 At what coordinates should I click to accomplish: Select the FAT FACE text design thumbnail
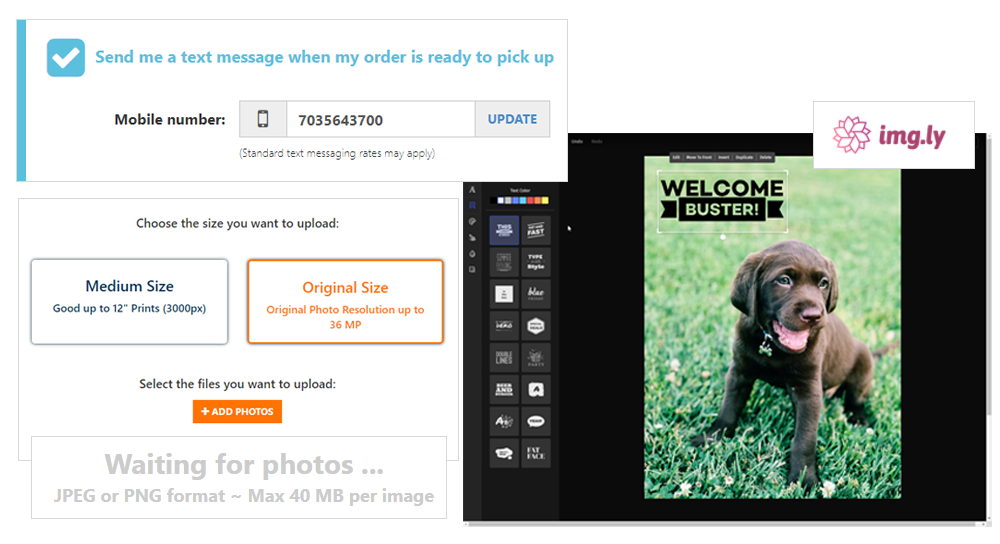point(537,452)
